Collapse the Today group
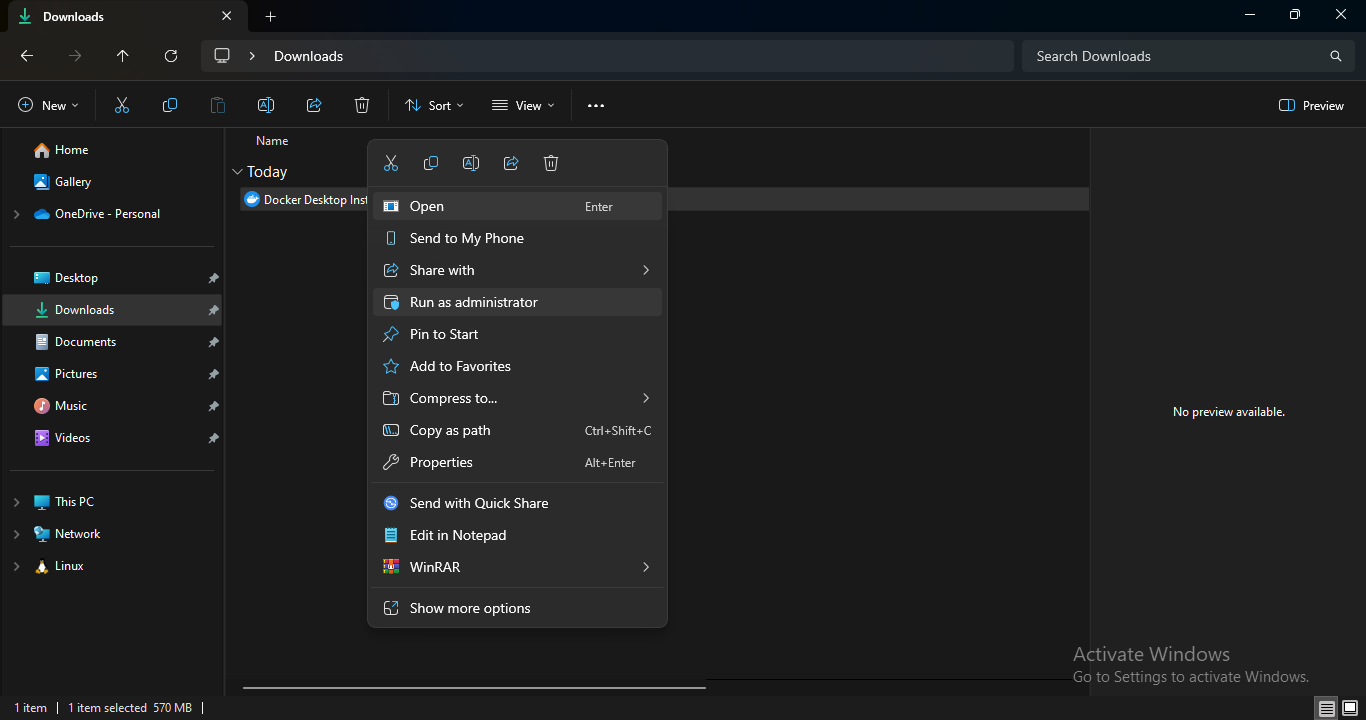Image resolution: width=1366 pixels, height=720 pixels. [237, 172]
